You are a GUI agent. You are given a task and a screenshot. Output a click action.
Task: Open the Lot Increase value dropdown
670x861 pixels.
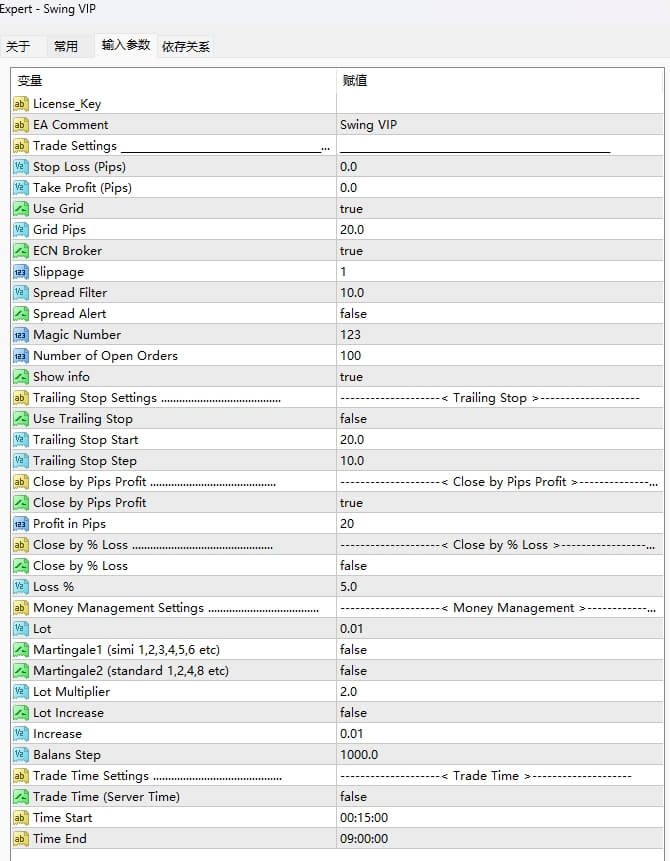(353, 713)
